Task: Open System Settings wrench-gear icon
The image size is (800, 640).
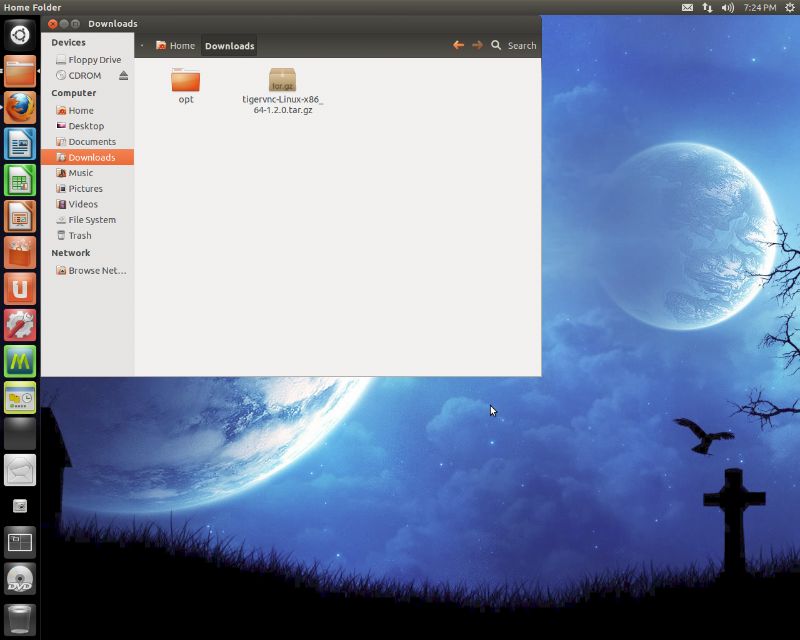Action: click(20, 325)
